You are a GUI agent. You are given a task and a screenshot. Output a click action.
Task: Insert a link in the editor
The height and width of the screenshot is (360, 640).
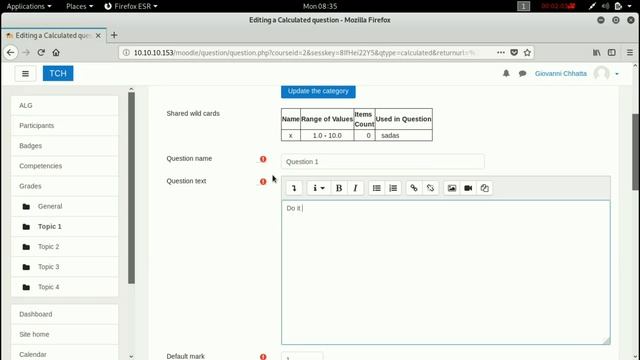(414, 188)
